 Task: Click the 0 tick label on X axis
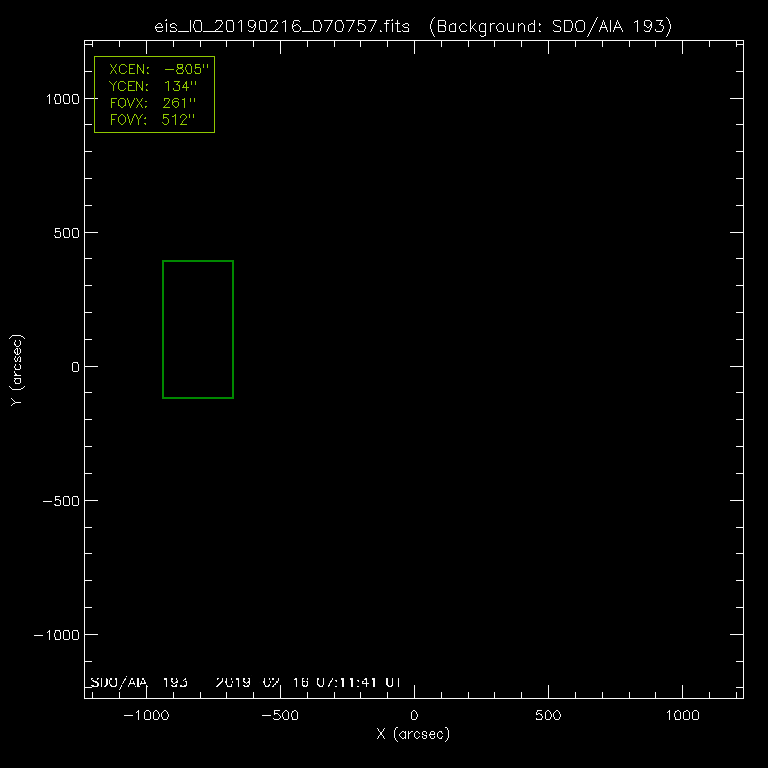click(414, 716)
